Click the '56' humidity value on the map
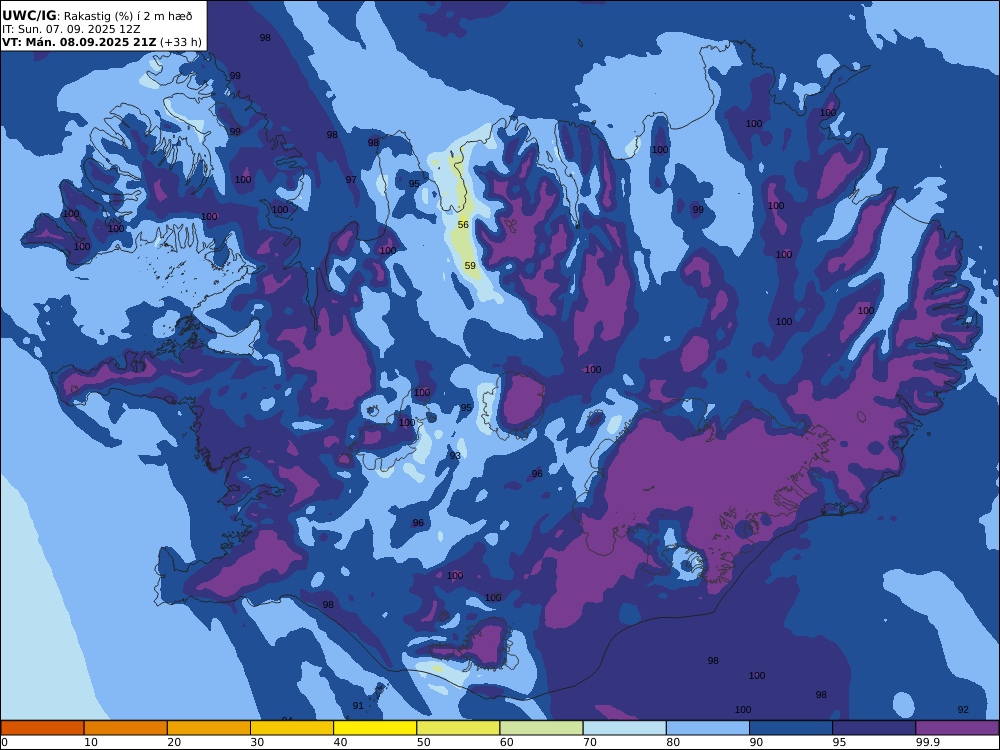The image size is (1000, 750). (x=463, y=224)
